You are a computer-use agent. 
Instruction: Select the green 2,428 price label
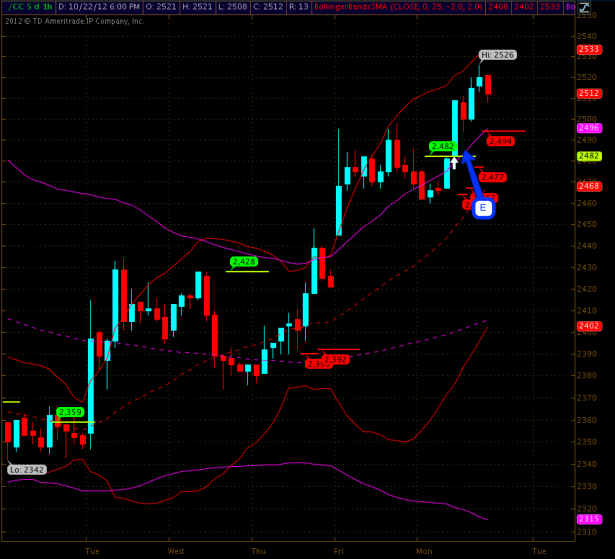click(x=244, y=262)
